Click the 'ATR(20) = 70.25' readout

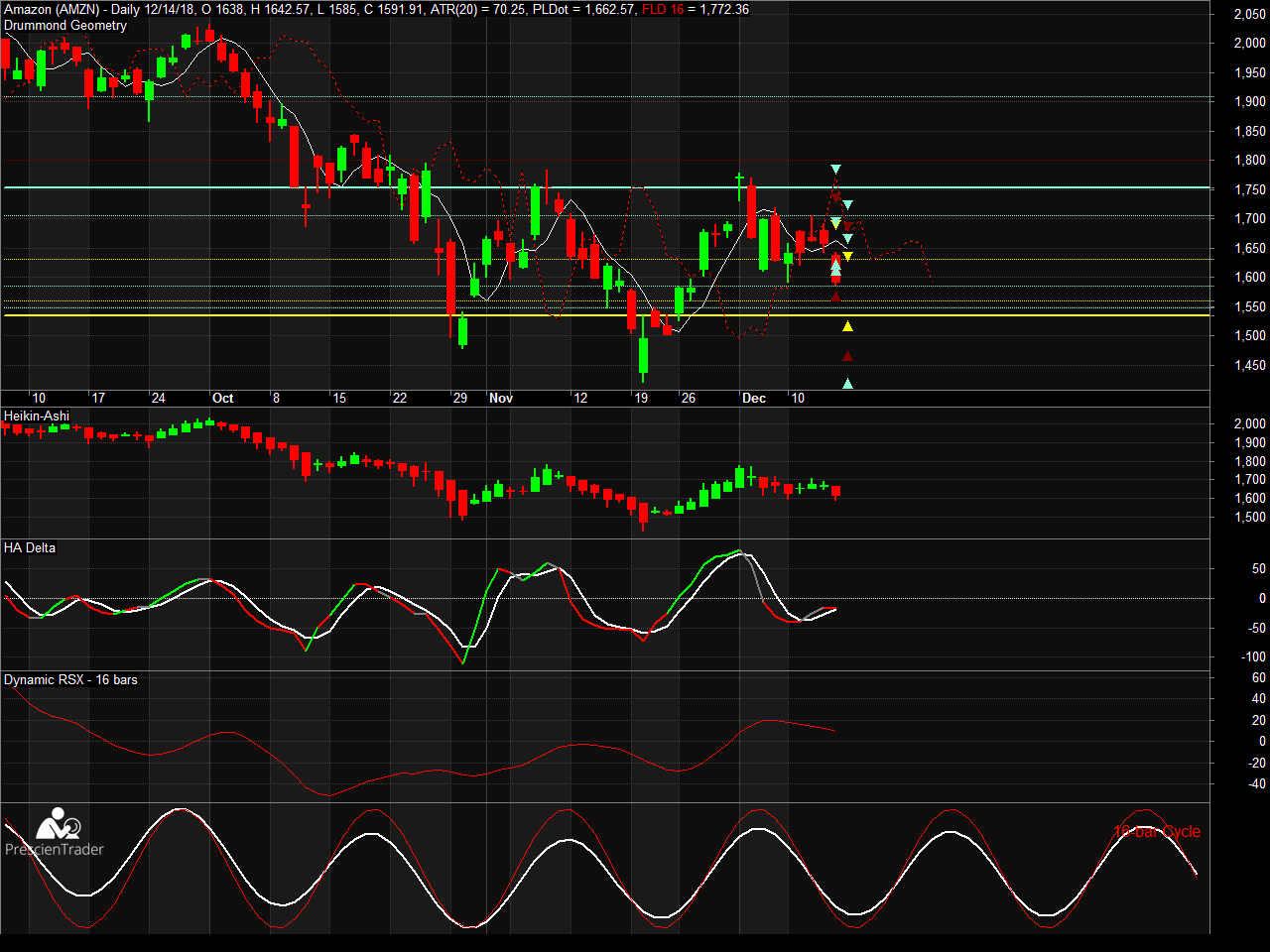pos(477,9)
